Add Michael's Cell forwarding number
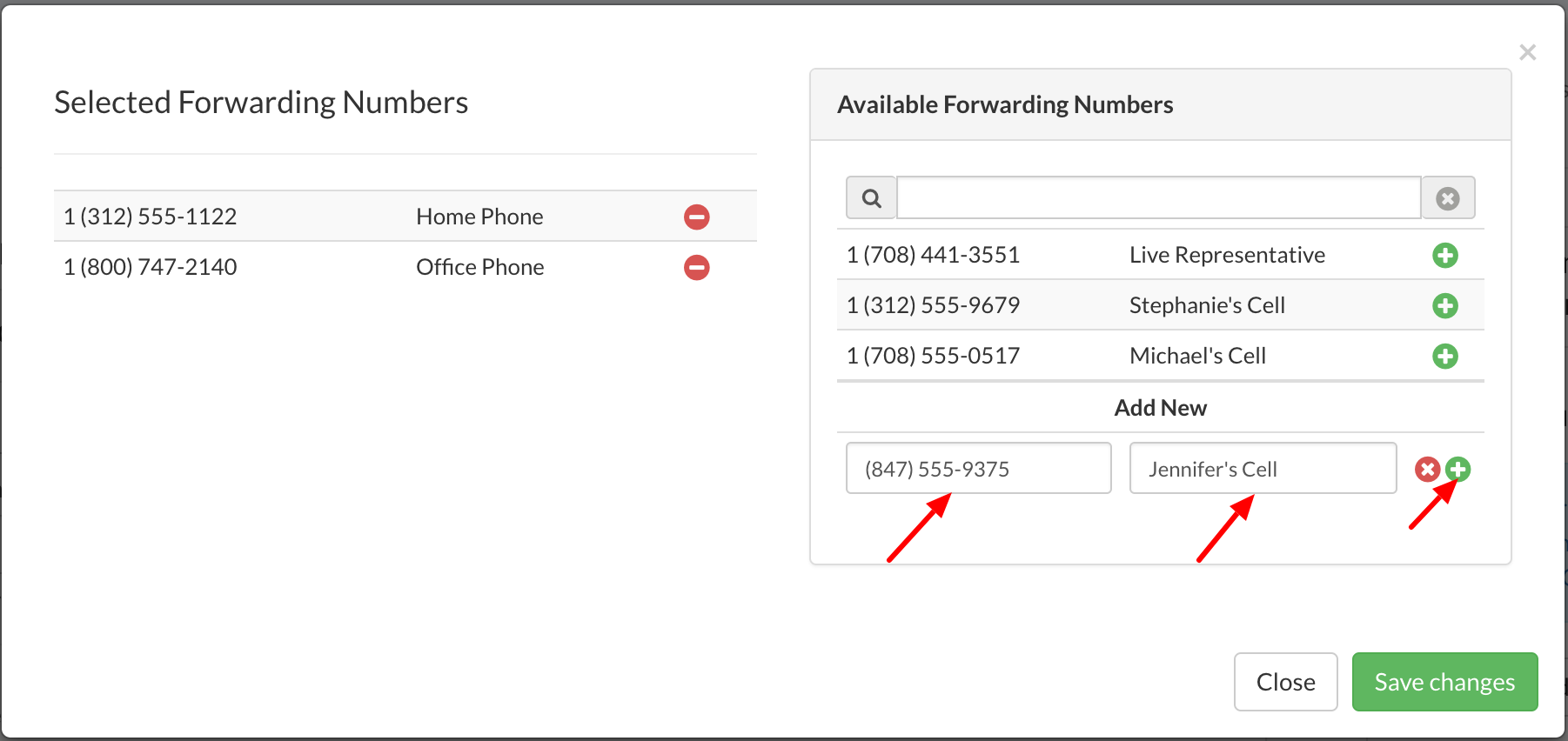This screenshot has height=741, width=1568. click(1445, 356)
